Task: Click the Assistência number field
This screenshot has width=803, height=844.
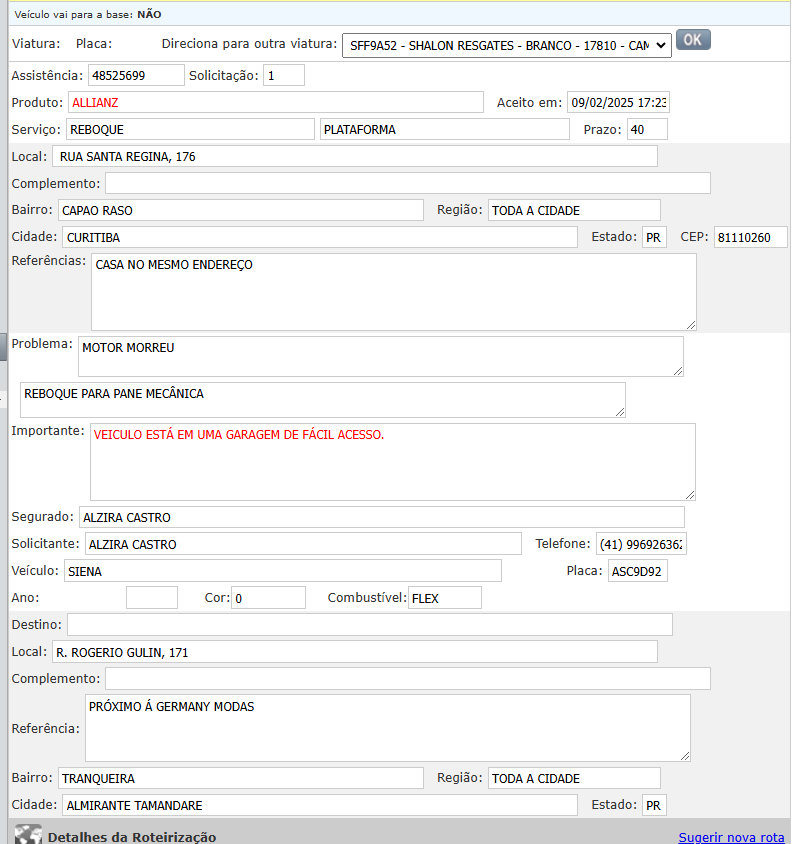Action: (x=136, y=75)
